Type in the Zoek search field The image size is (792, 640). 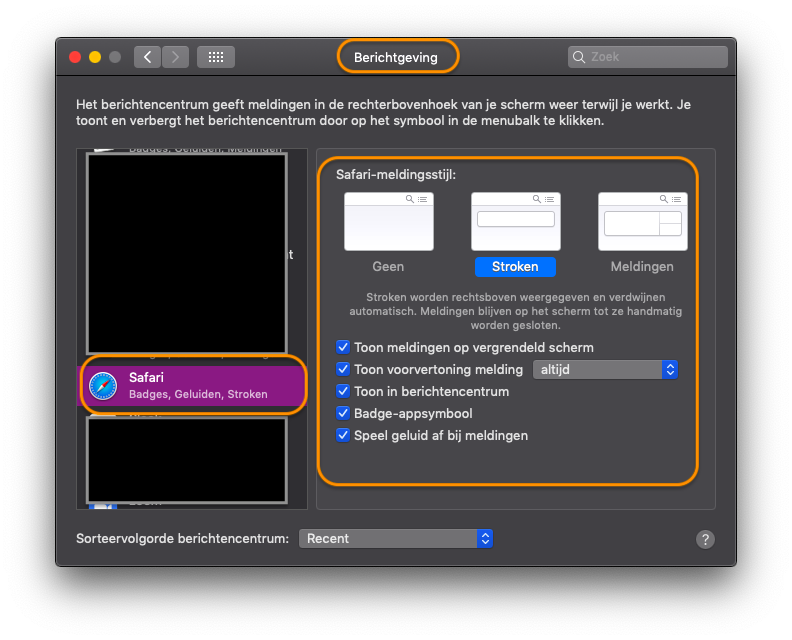[x=648, y=57]
